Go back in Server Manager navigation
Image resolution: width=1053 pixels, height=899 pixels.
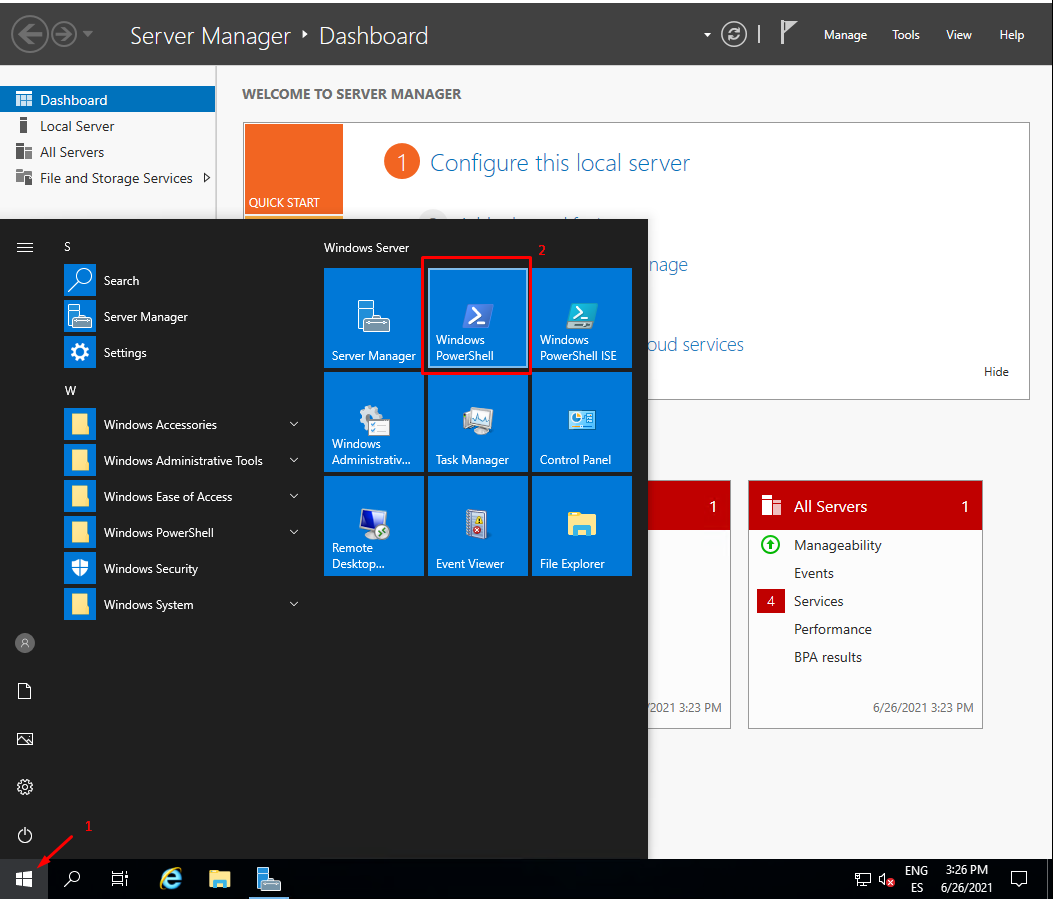point(30,34)
